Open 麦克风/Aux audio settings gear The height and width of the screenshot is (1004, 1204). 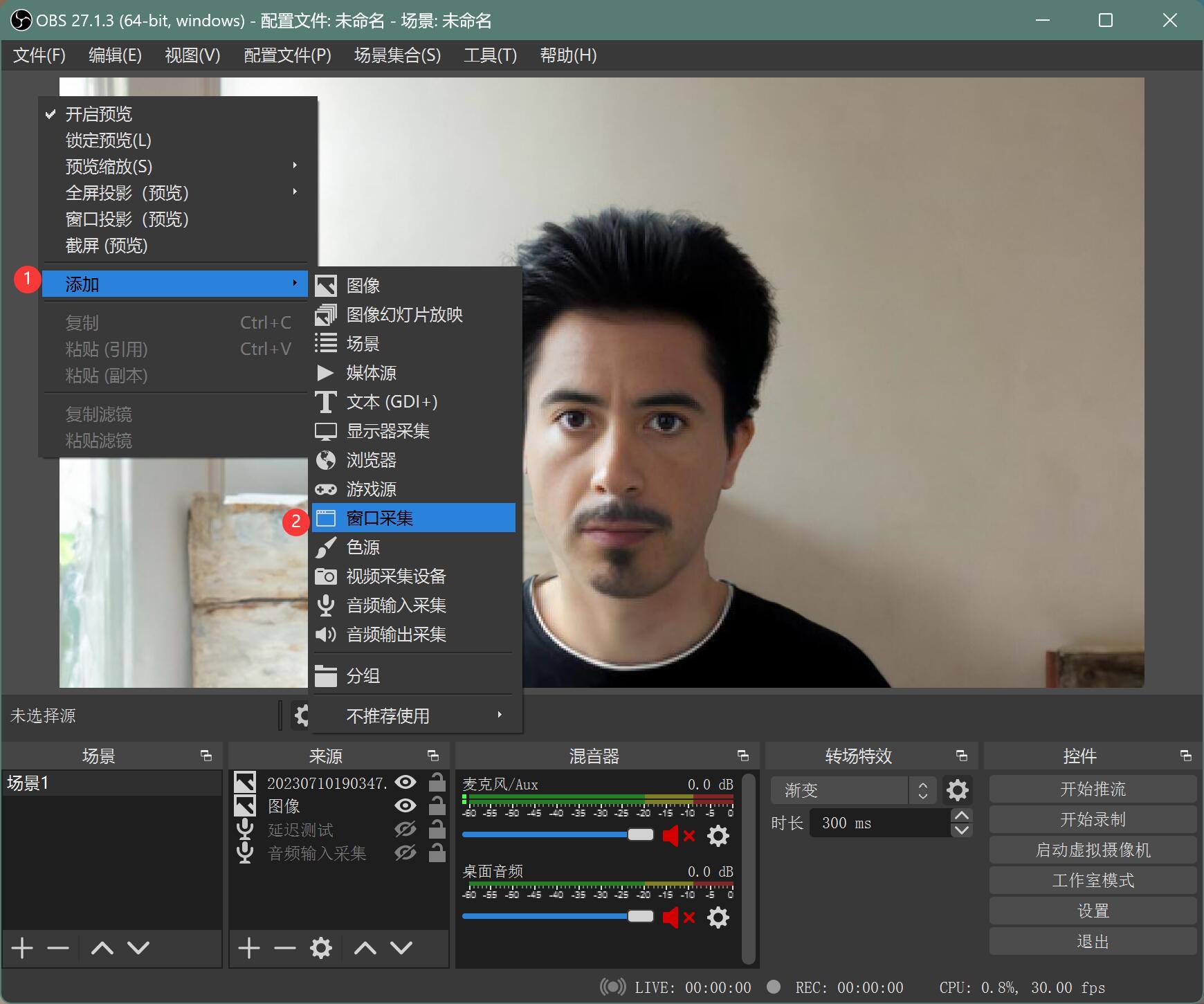click(x=718, y=836)
